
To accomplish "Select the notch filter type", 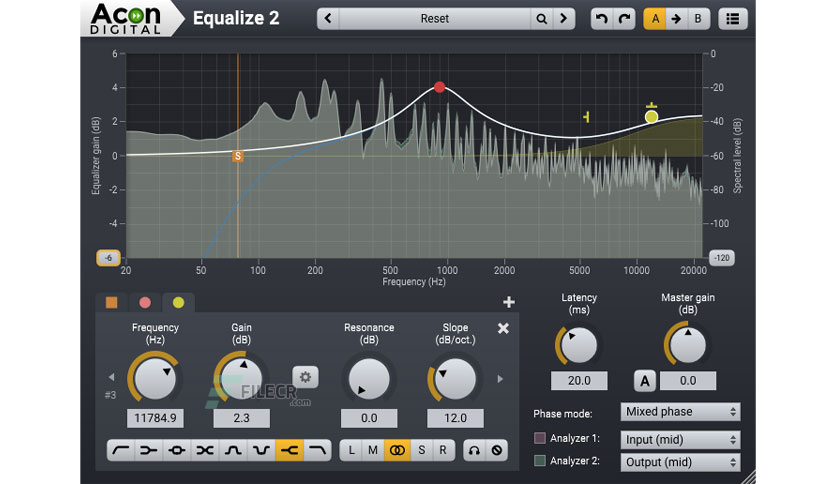I will 261,450.
